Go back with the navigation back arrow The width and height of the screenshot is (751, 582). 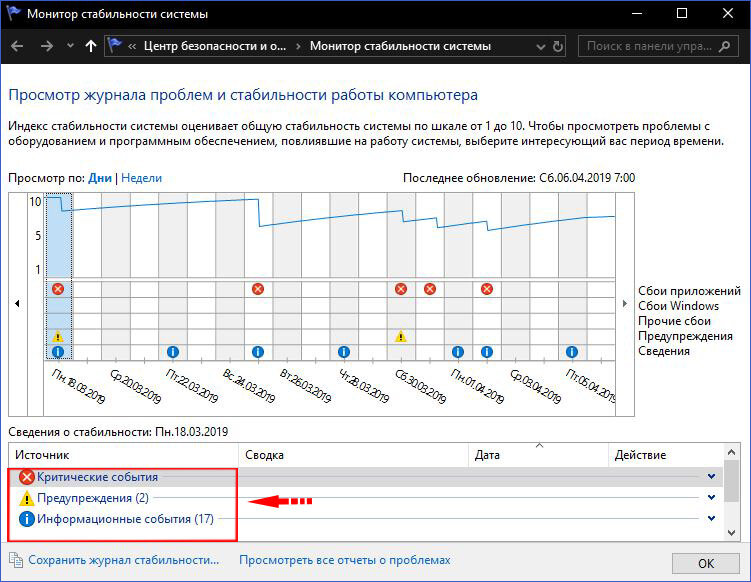coord(17,46)
